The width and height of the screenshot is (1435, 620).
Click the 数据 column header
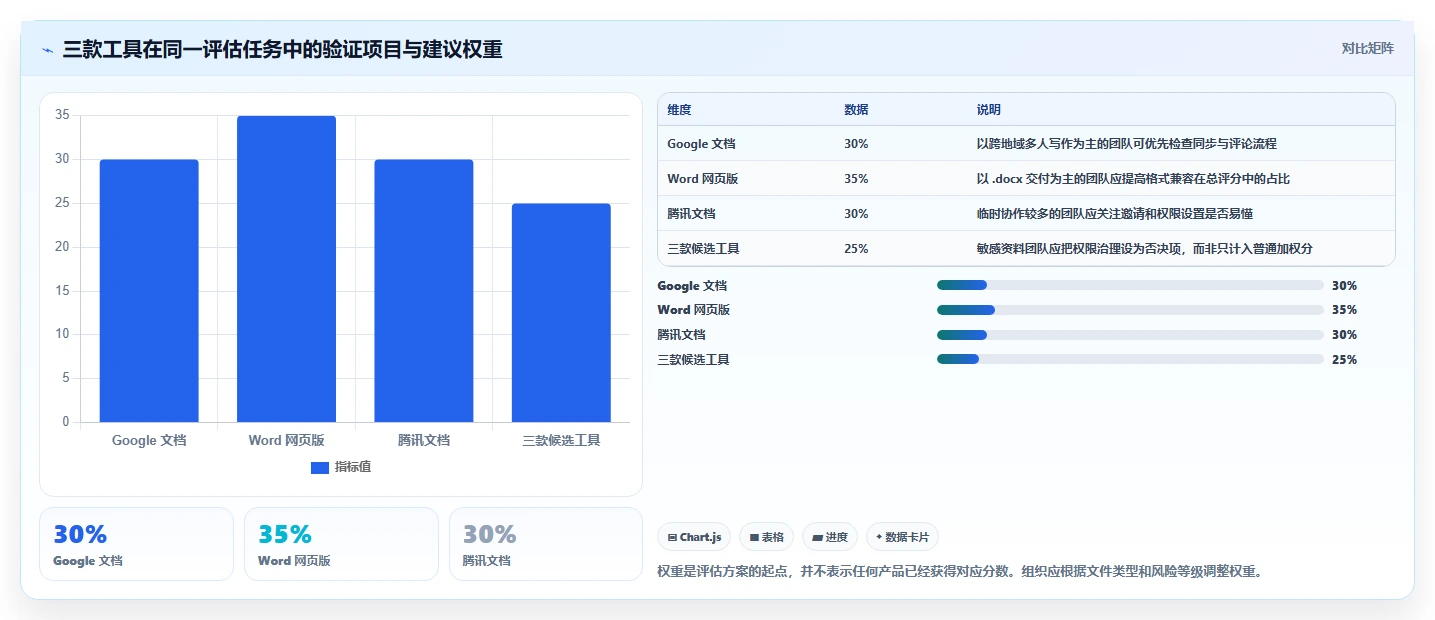856,110
